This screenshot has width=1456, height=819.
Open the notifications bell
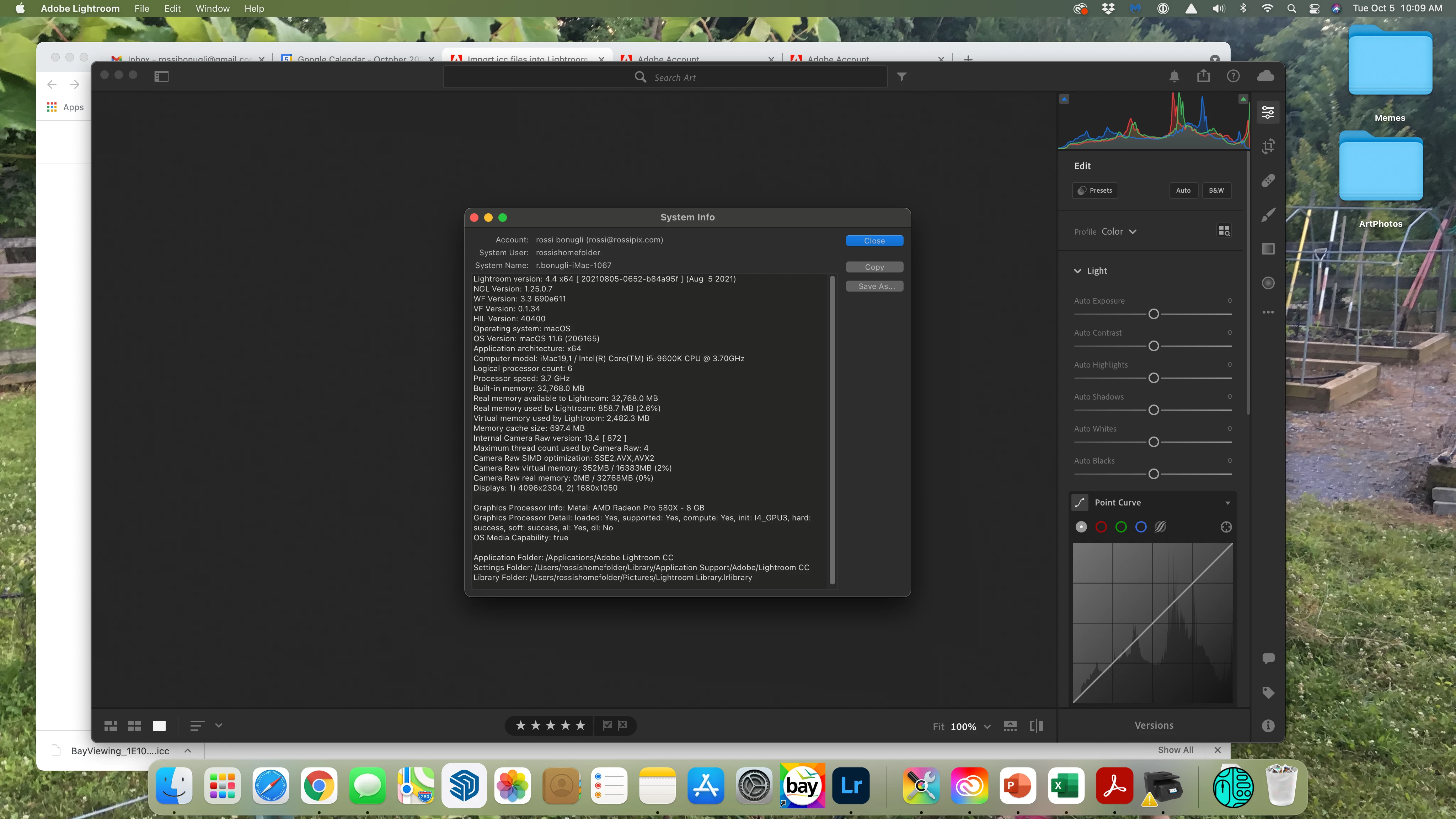pyautogui.click(x=1174, y=76)
